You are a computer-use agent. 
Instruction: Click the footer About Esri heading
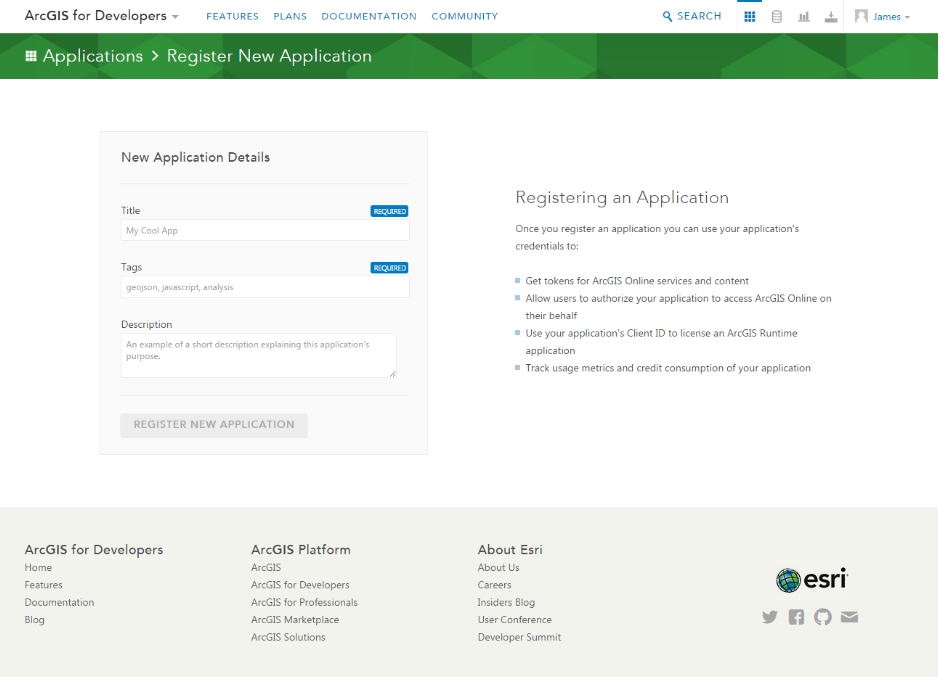[x=510, y=549]
